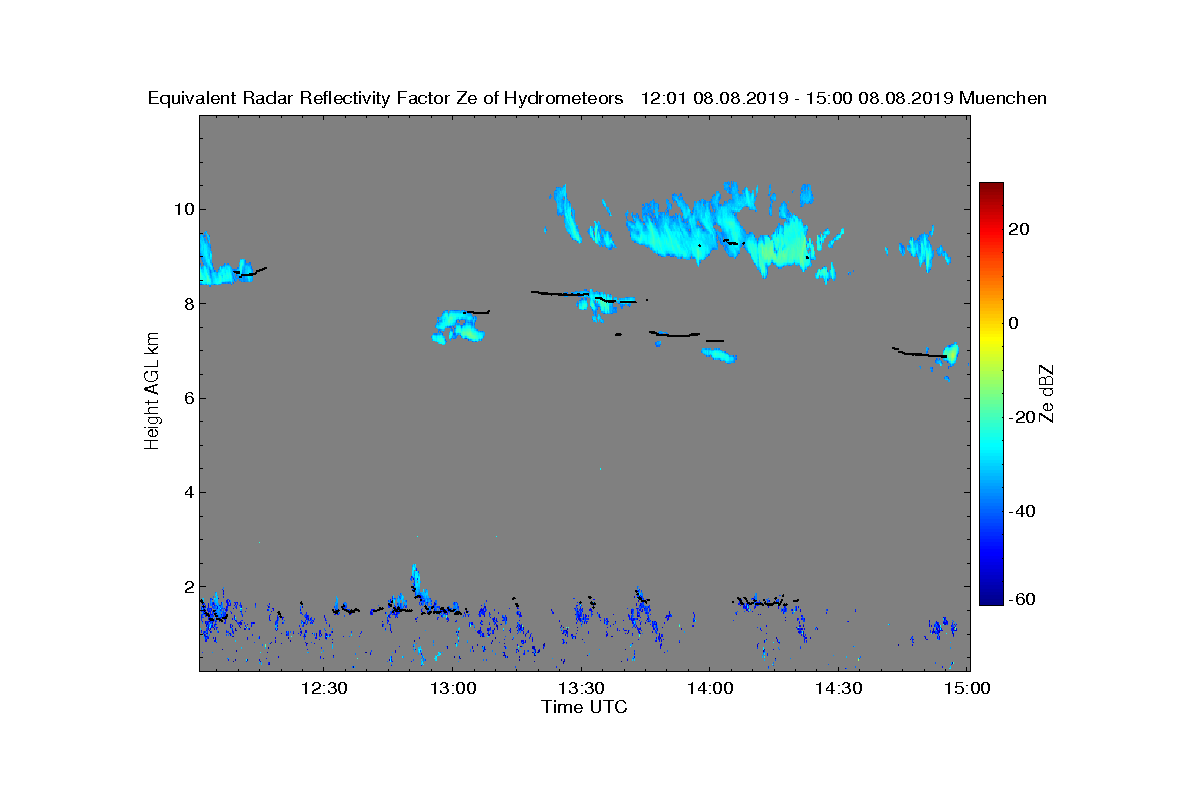Click the 14:30 time tick label
This screenshot has width=1200, height=800.
coord(838,689)
